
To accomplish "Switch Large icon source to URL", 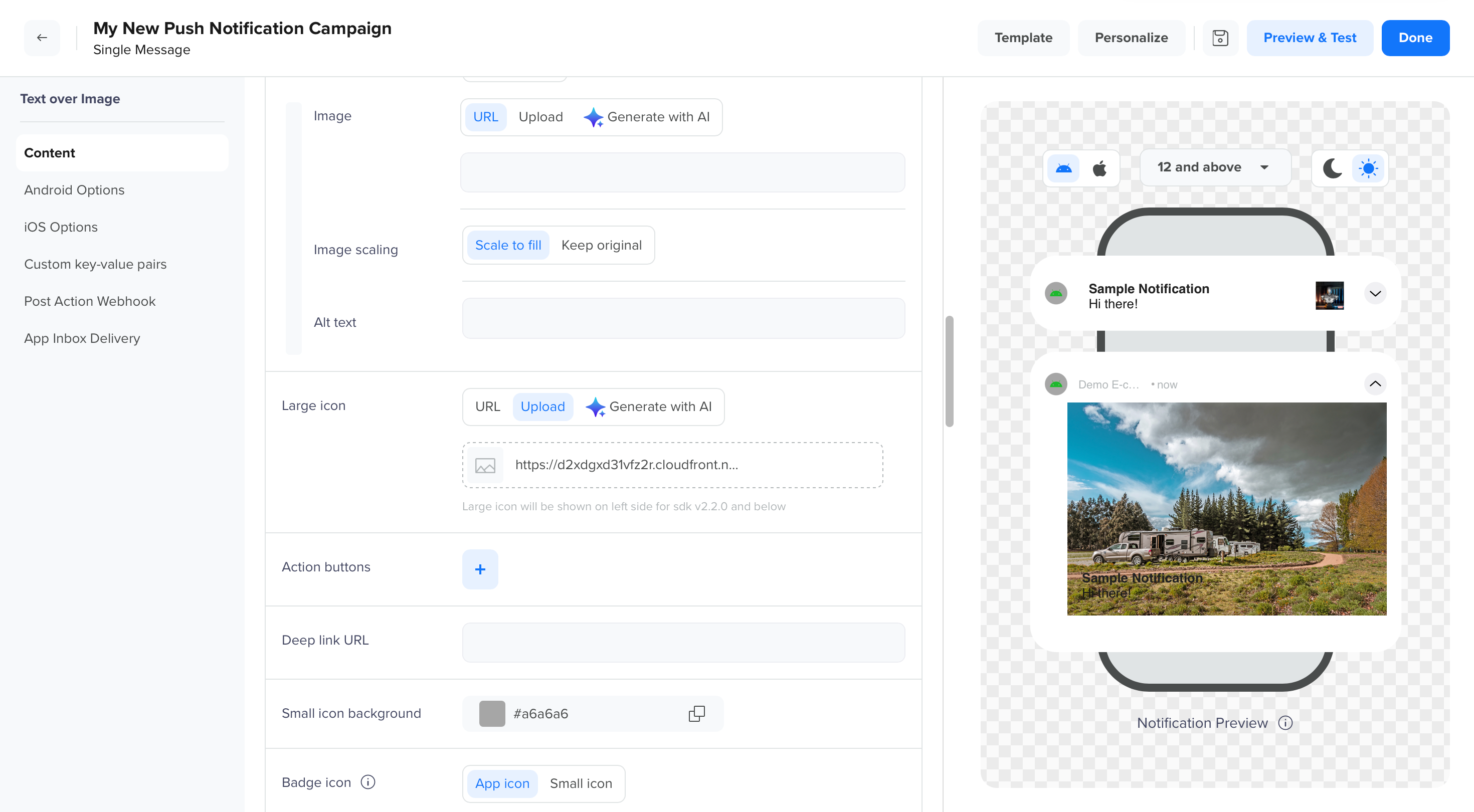I will coord(487,407).
